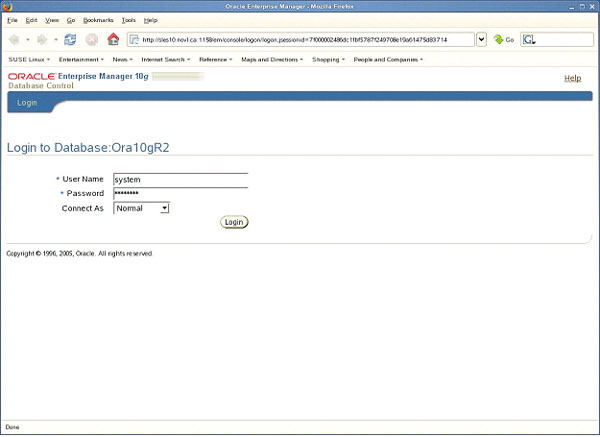Open the Forward history dropdown arrow

point(56,39)
